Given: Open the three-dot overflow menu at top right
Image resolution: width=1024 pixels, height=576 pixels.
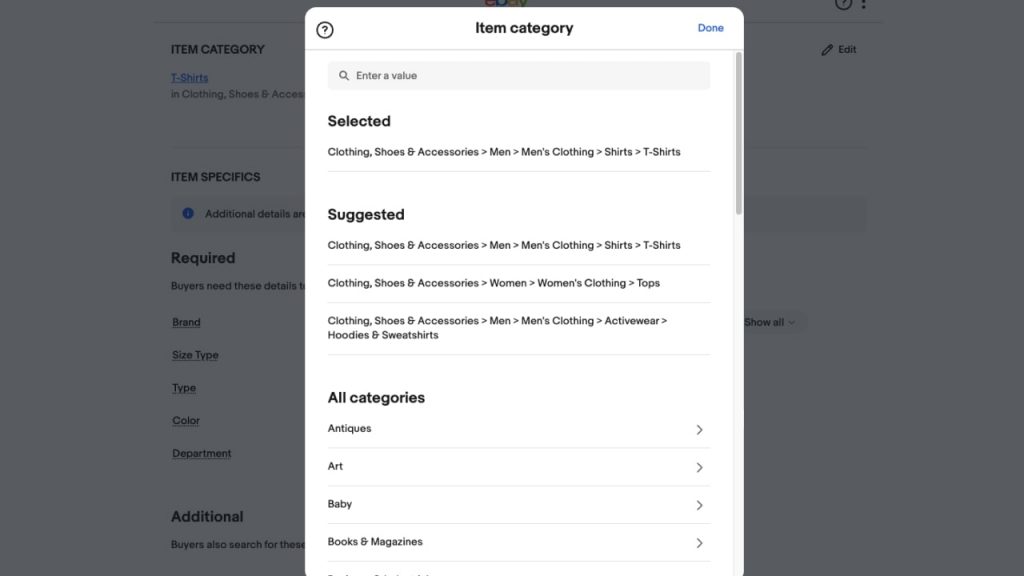Looking at the screenshot, I should (x=862, y=5).
